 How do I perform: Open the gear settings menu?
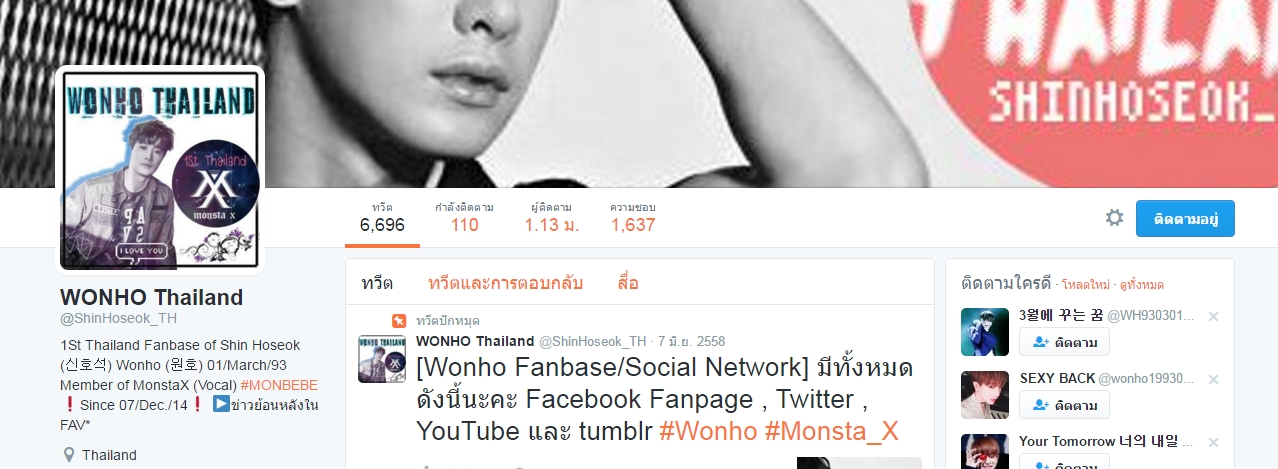(x=1114, y=218)
